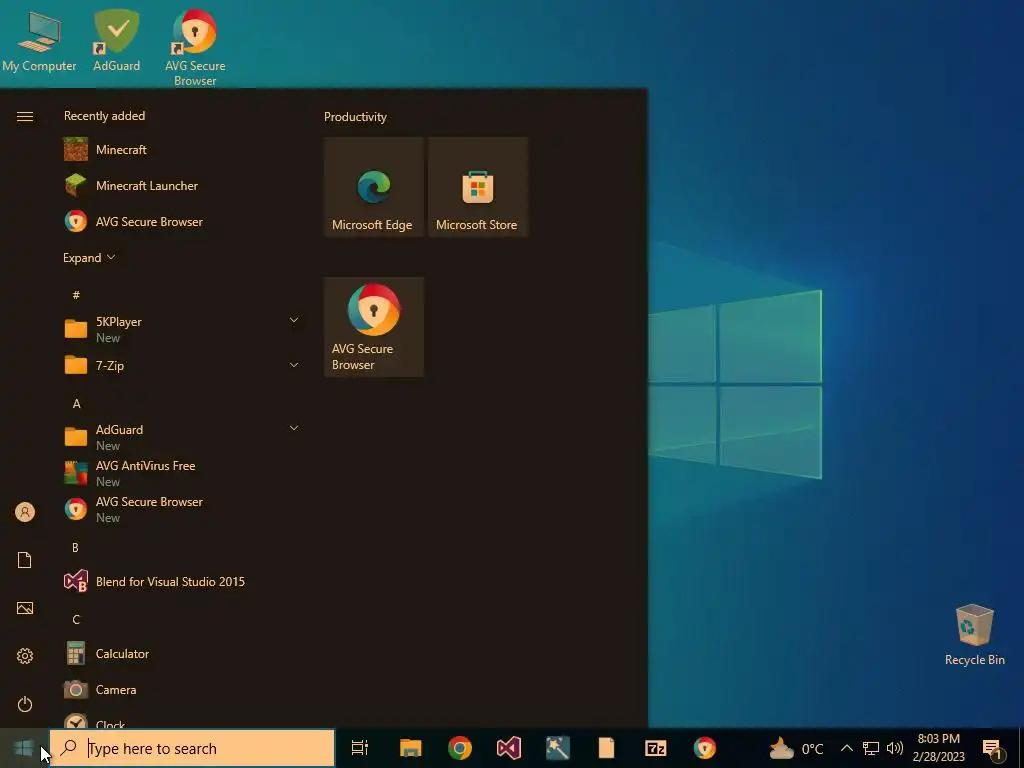Open the blank document icon on taskbar
1024x768 pixels.
tap(607, 748)
